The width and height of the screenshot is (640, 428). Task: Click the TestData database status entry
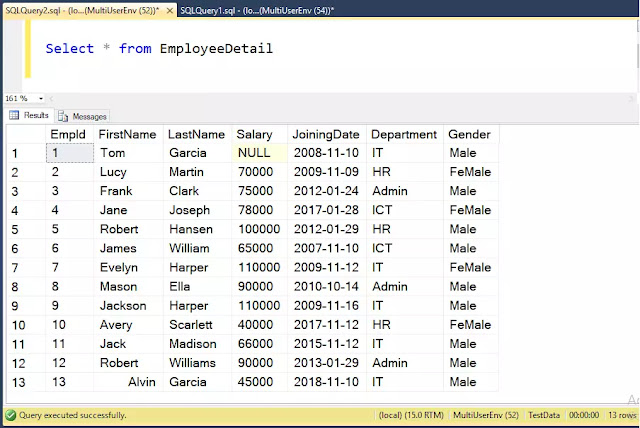pos(544,415)
